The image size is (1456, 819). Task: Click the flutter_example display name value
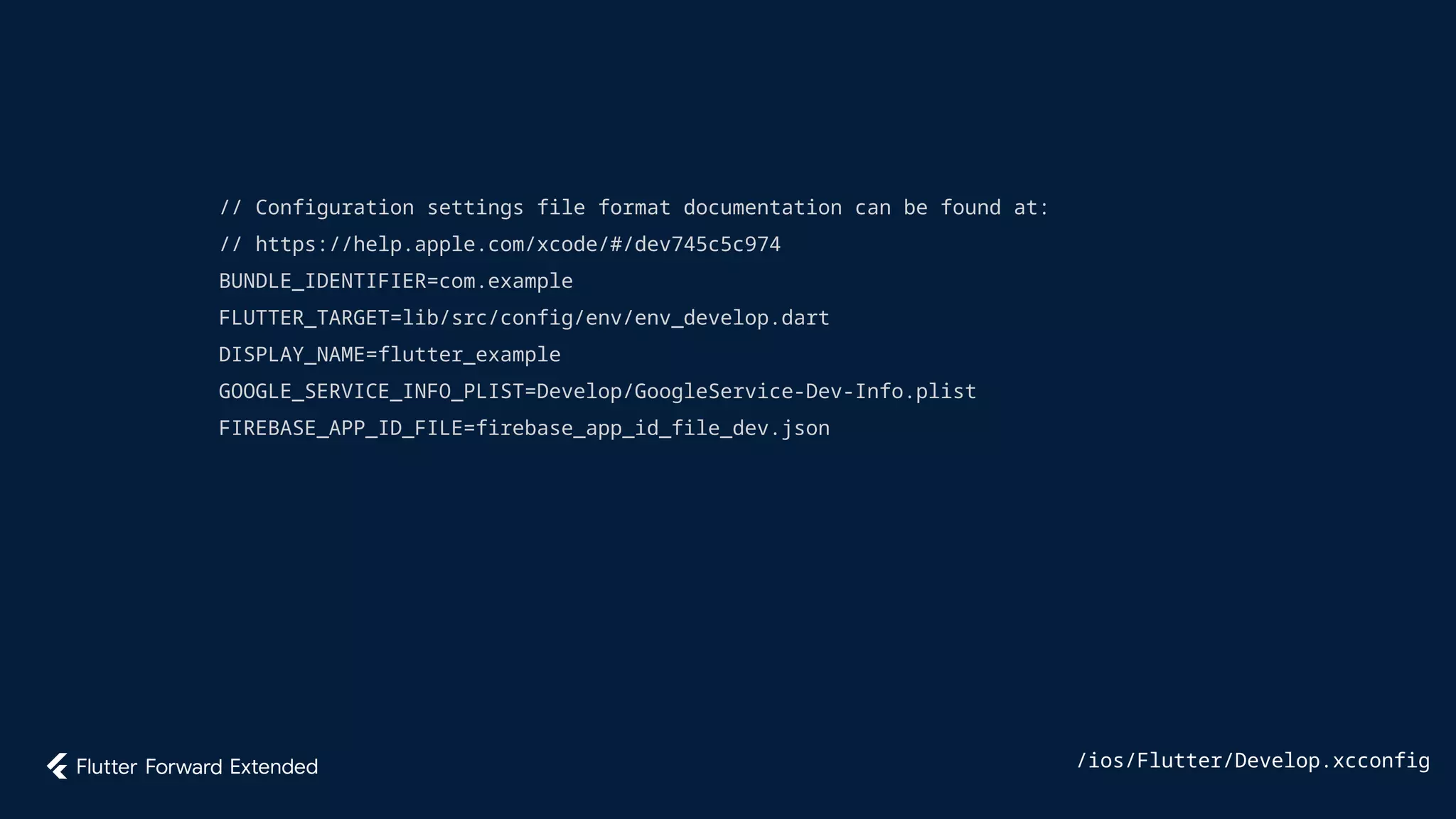(469, 355)
